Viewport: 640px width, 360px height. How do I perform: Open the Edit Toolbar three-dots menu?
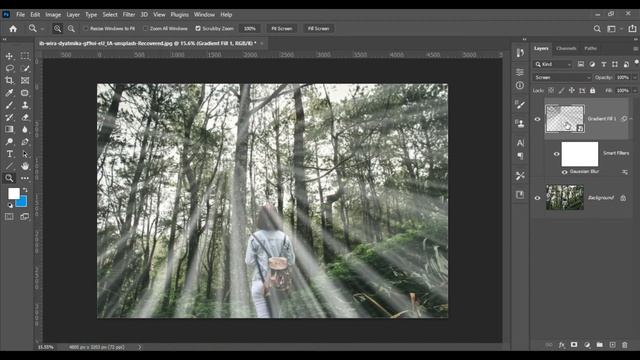25,178
